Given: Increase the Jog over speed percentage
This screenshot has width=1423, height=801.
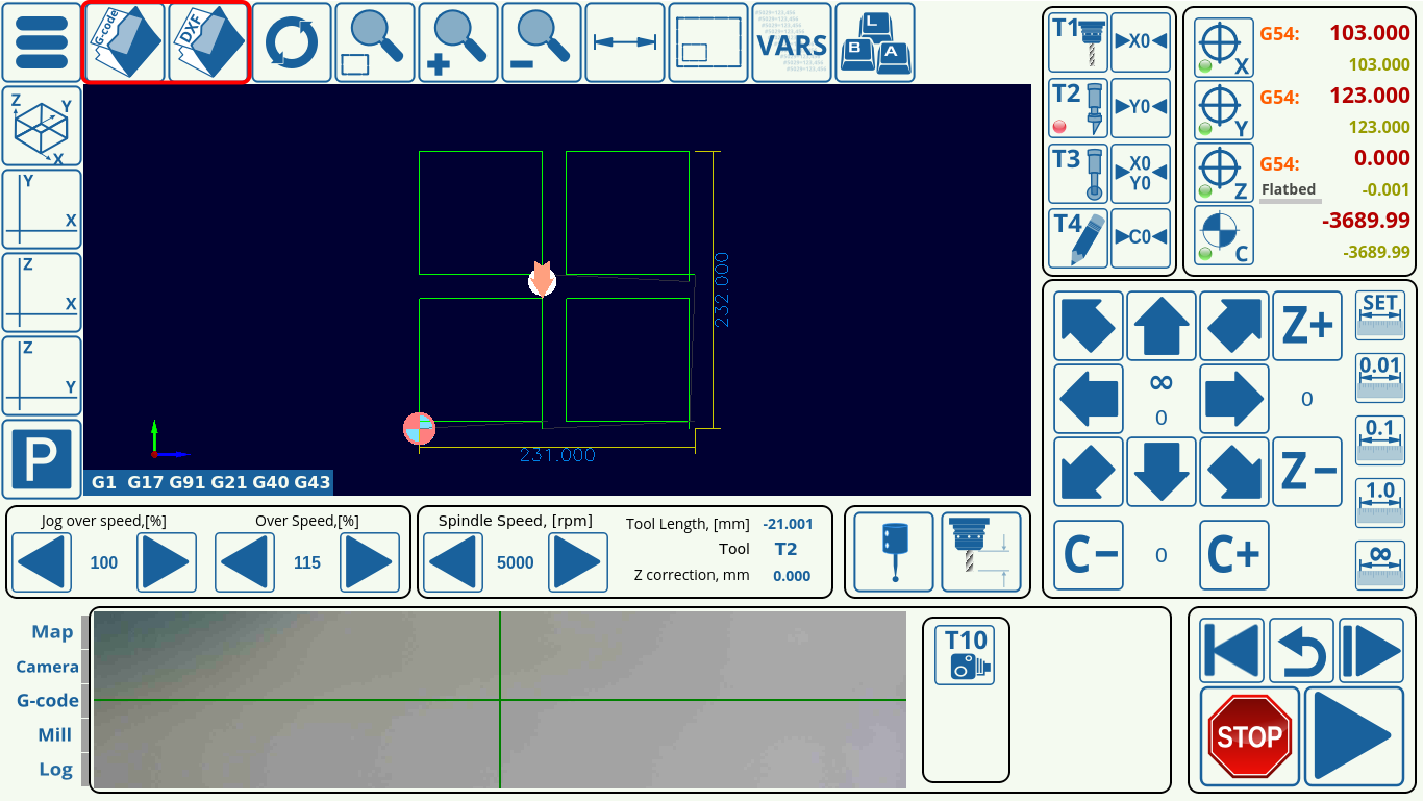Looking at the screenshot, I should [166, 563].
